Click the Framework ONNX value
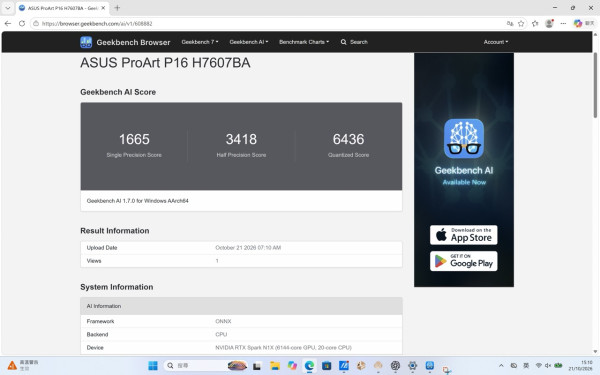This screenshot has height=375, width=600. 223,321
